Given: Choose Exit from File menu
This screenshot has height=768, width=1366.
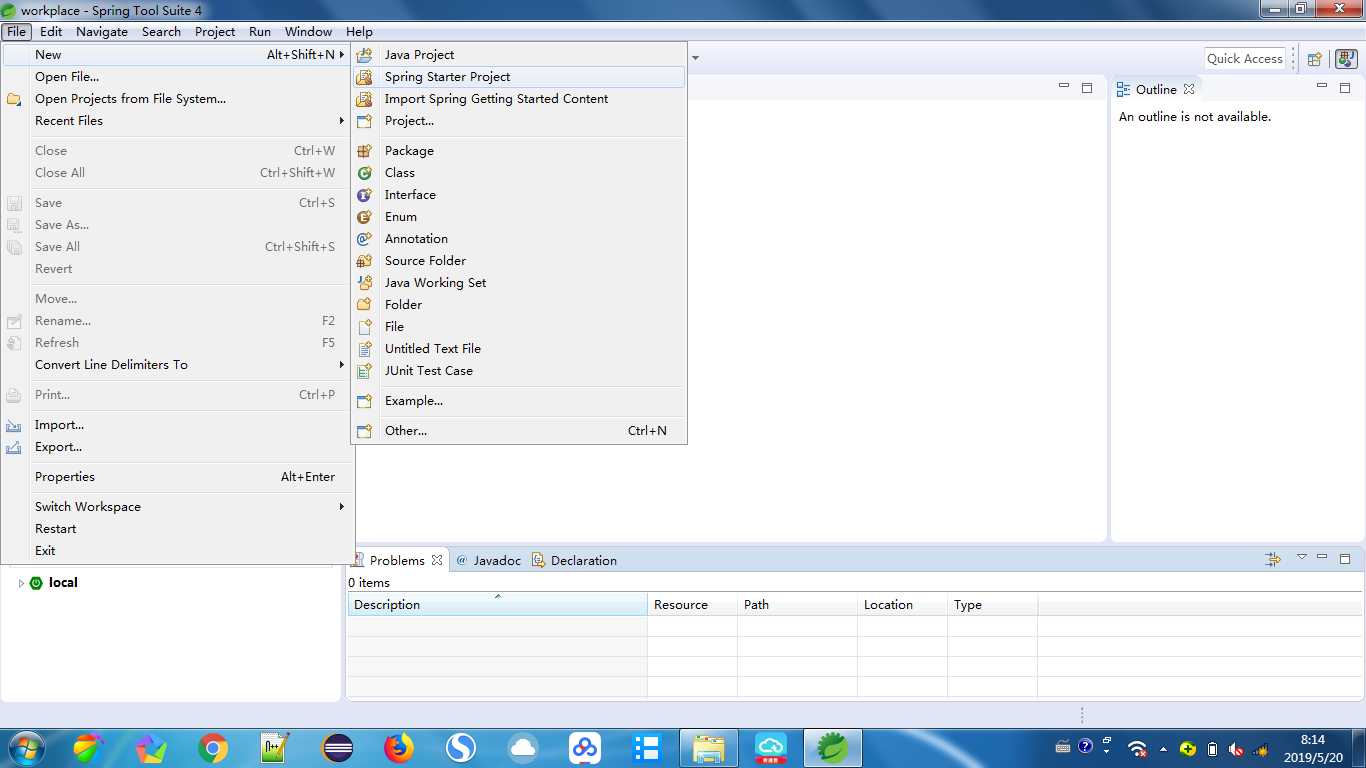Looking at the screenshot, I should [176, 551].
